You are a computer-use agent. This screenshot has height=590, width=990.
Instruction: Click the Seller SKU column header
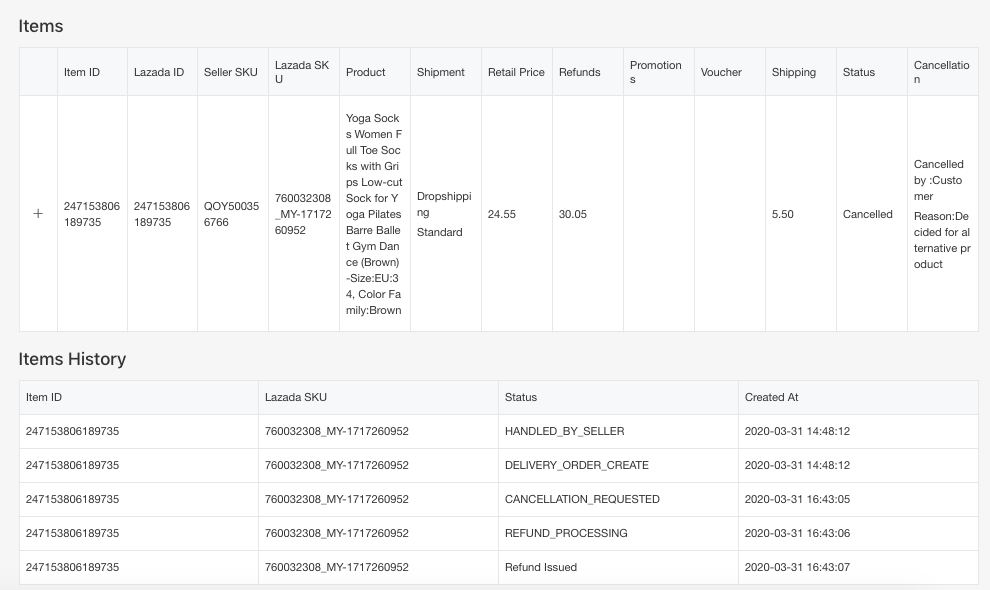(231, 72)
